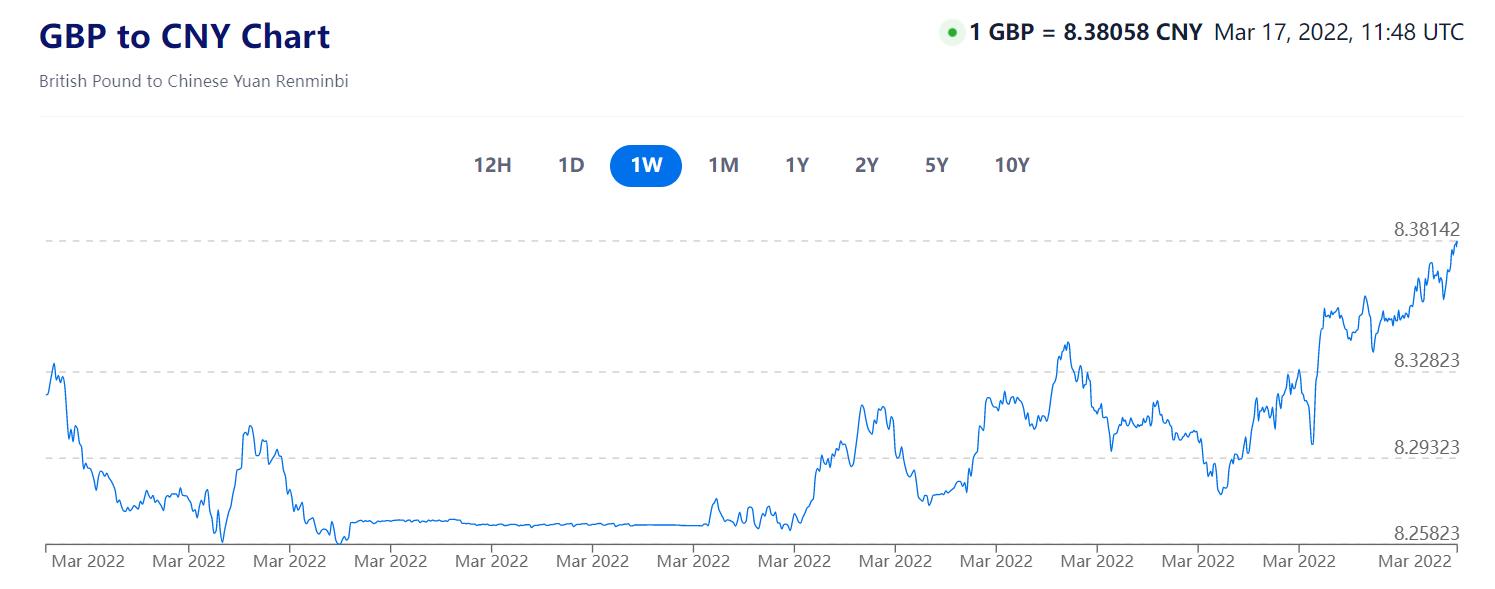Select the 2Y time range

tap(867, 165)
